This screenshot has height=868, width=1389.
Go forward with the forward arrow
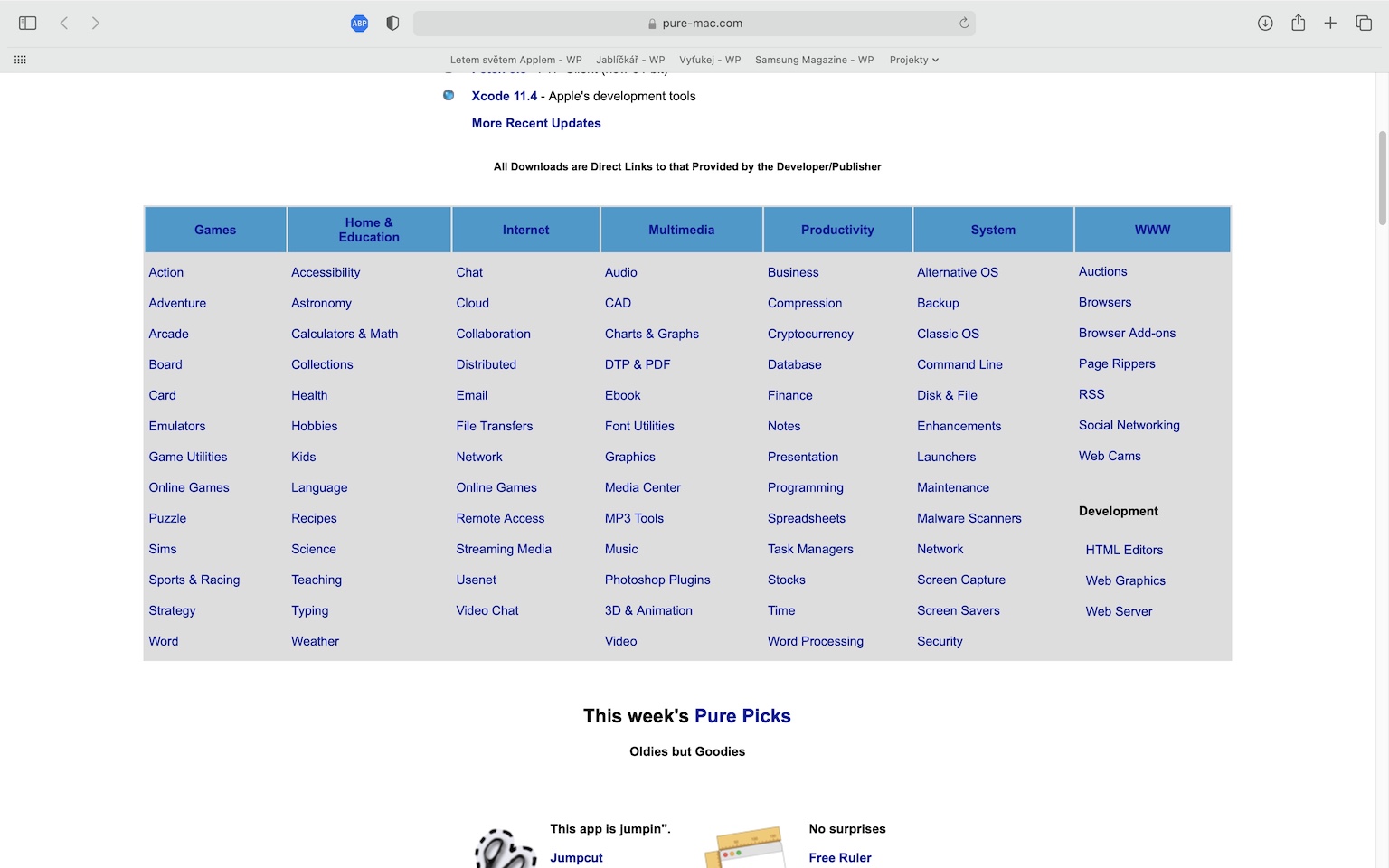click(96, 24)
